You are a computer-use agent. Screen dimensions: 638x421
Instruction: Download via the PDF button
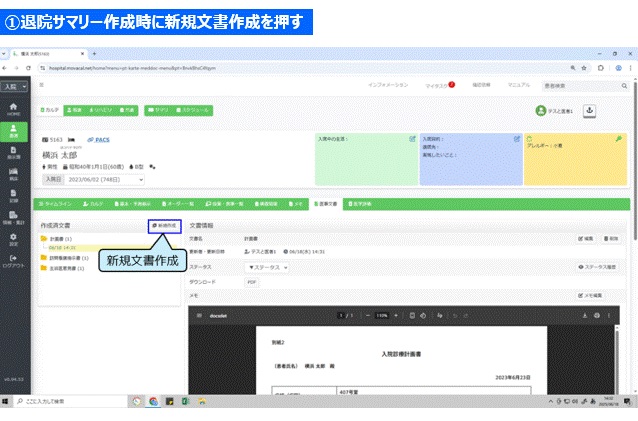click(252, 282)
